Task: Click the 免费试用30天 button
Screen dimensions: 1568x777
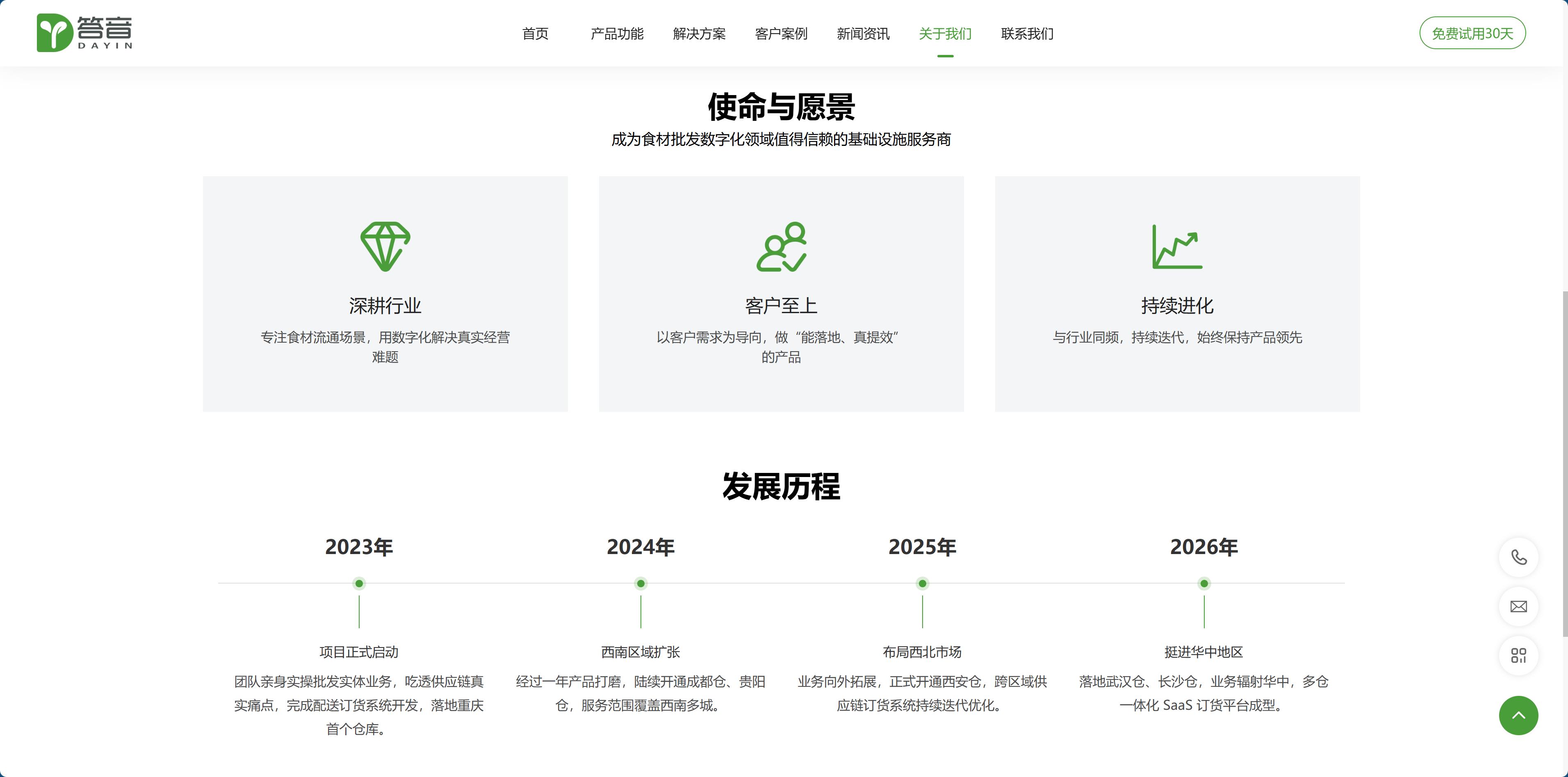Action: [x=1472, y=33]
